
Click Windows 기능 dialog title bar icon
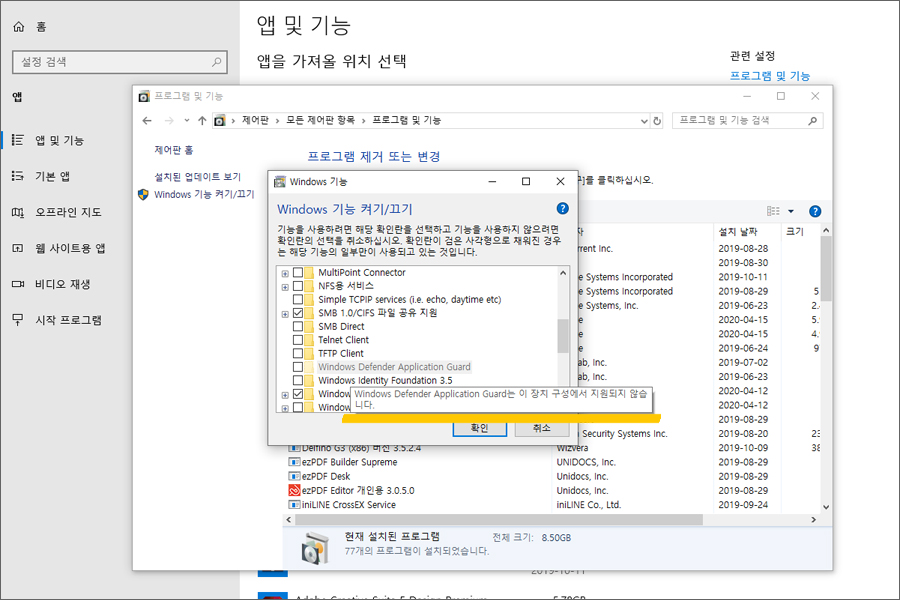click(280, 181)
